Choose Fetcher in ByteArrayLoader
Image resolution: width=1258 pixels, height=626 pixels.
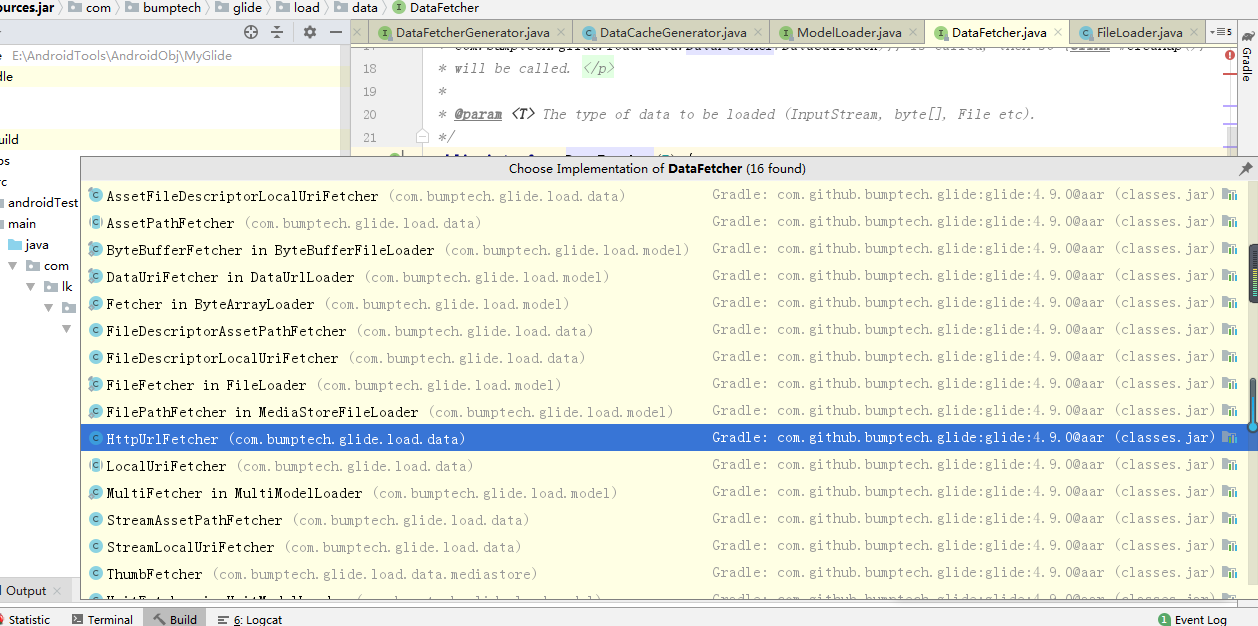[664, 304]
